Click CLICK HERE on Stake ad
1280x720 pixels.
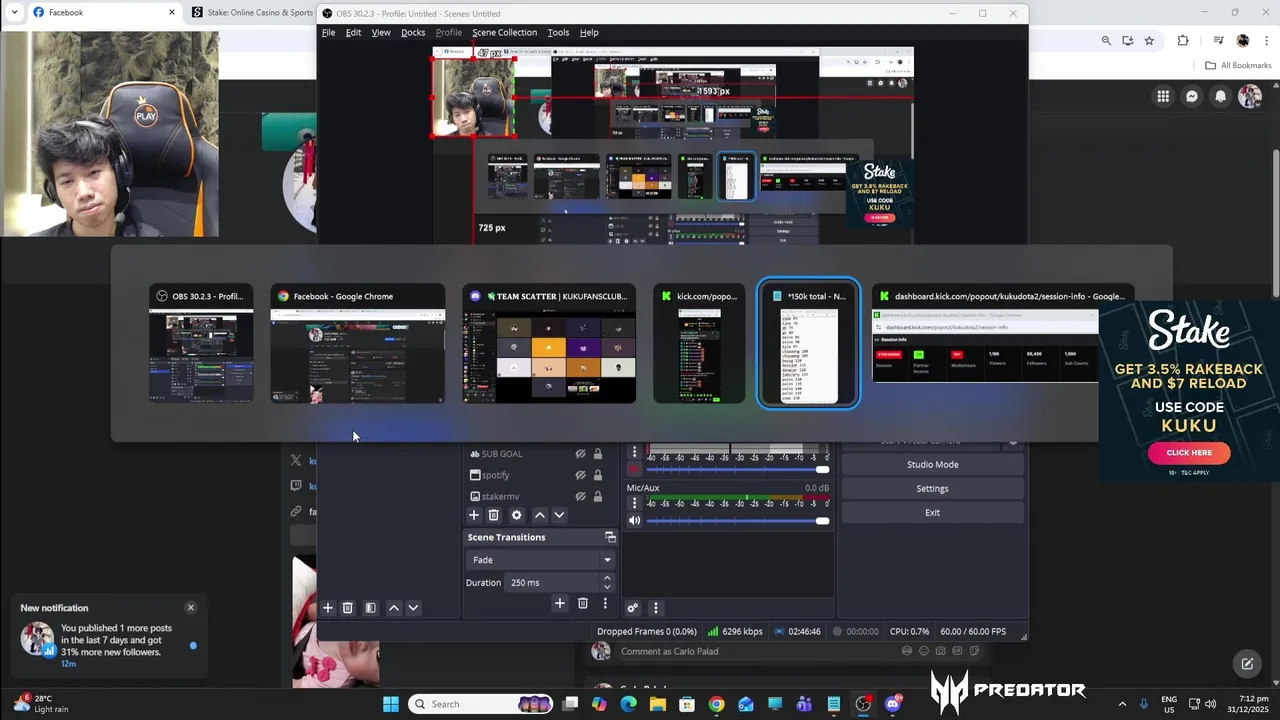(1189, 453)
